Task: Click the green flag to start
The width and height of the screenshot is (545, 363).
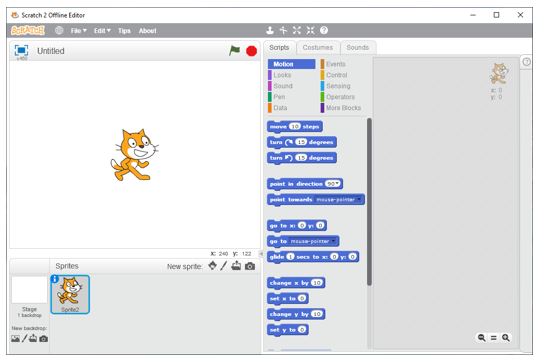Action: pyautogui.click(x=235, y=51)
